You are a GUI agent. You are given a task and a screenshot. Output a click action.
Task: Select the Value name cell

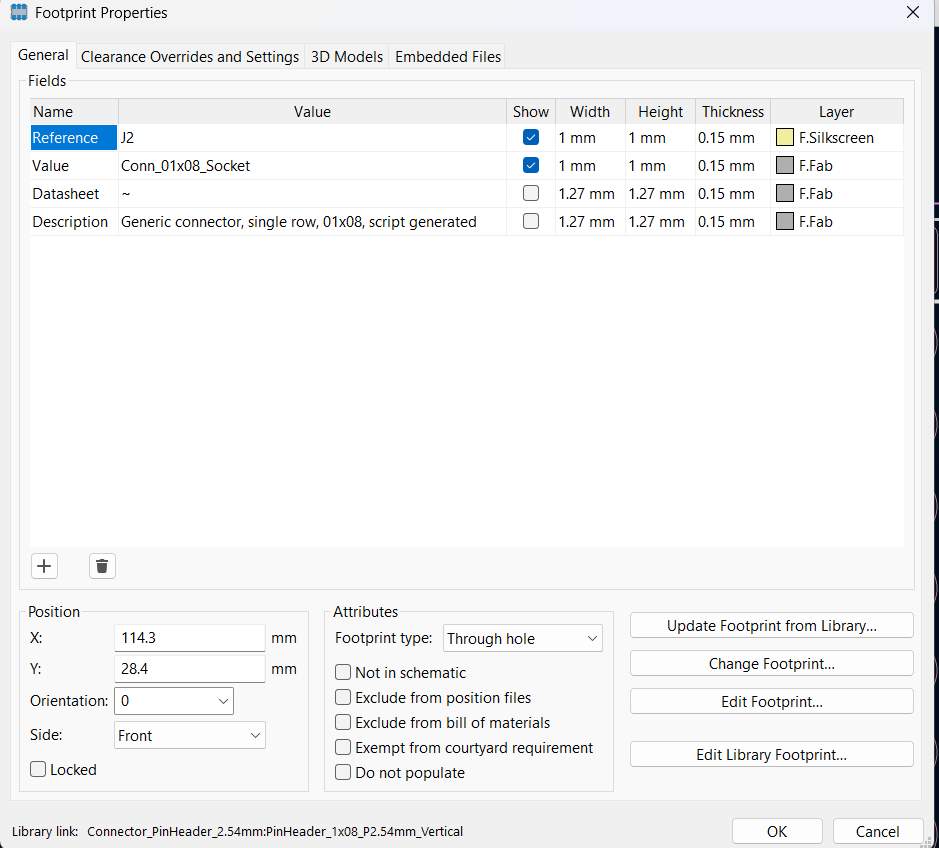[x=74, y=165]
